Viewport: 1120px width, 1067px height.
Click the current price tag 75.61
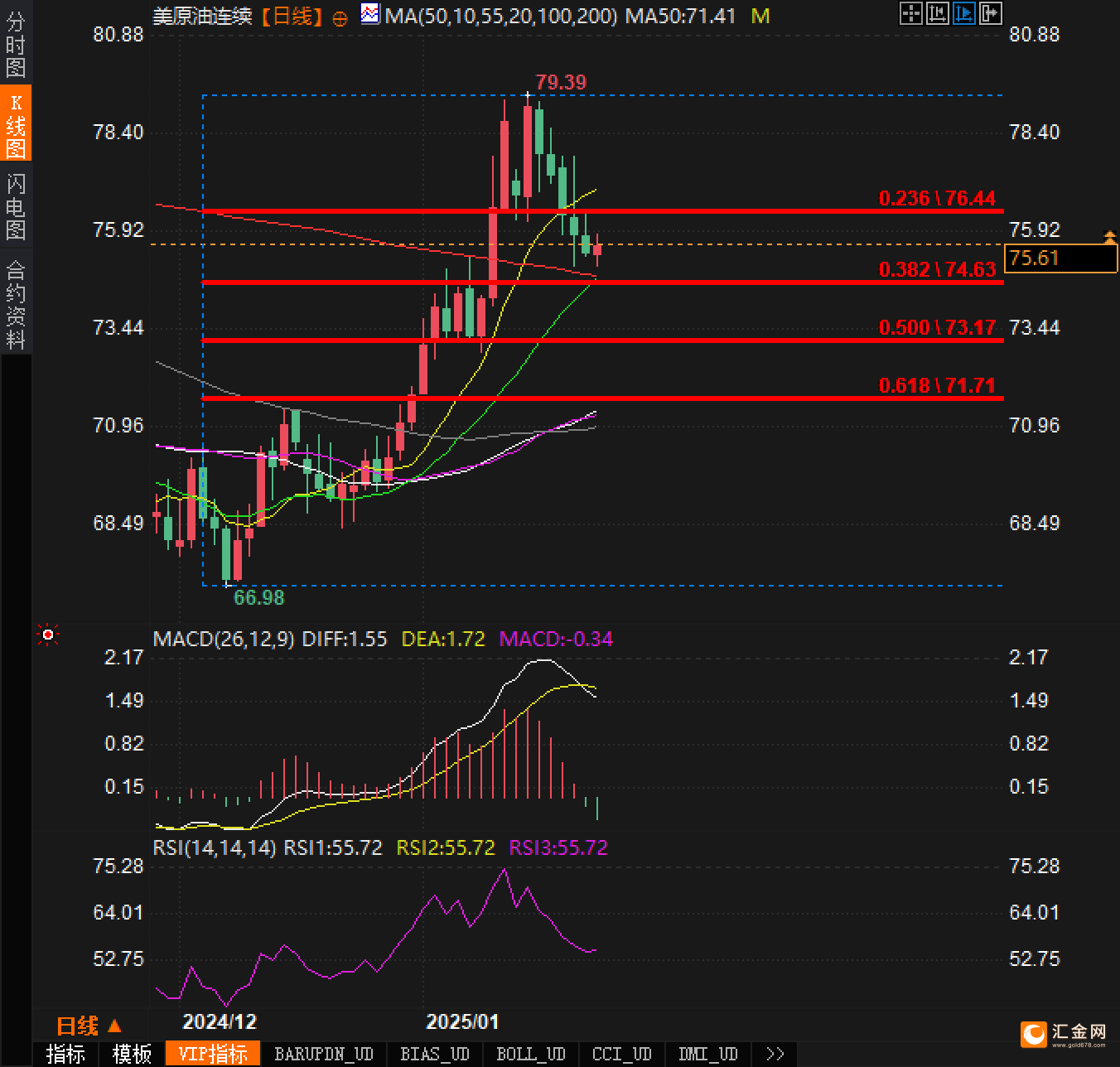point(1060,258)
